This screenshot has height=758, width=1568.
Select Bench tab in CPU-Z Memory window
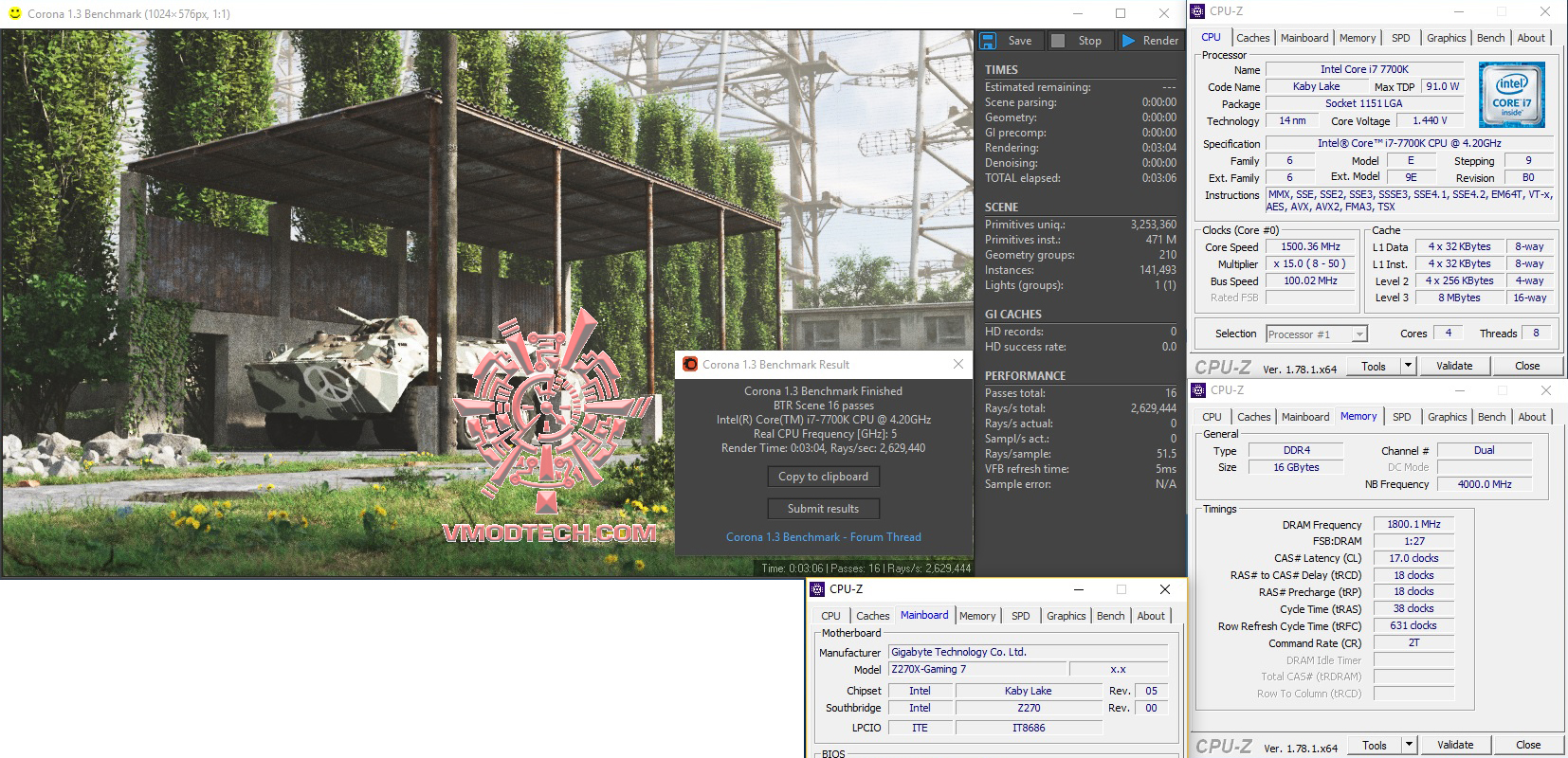1491,417
